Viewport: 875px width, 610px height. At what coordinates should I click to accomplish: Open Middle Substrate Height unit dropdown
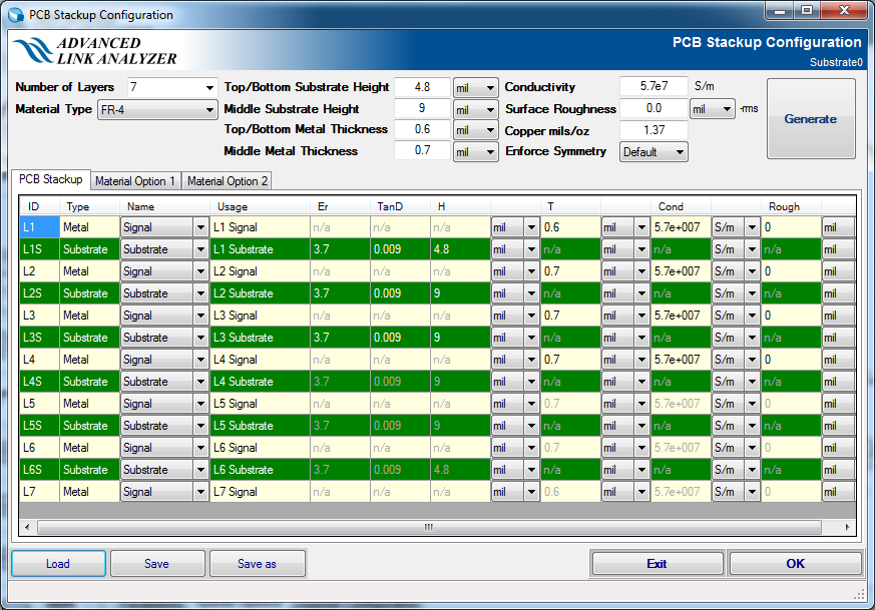coord(475,109)
